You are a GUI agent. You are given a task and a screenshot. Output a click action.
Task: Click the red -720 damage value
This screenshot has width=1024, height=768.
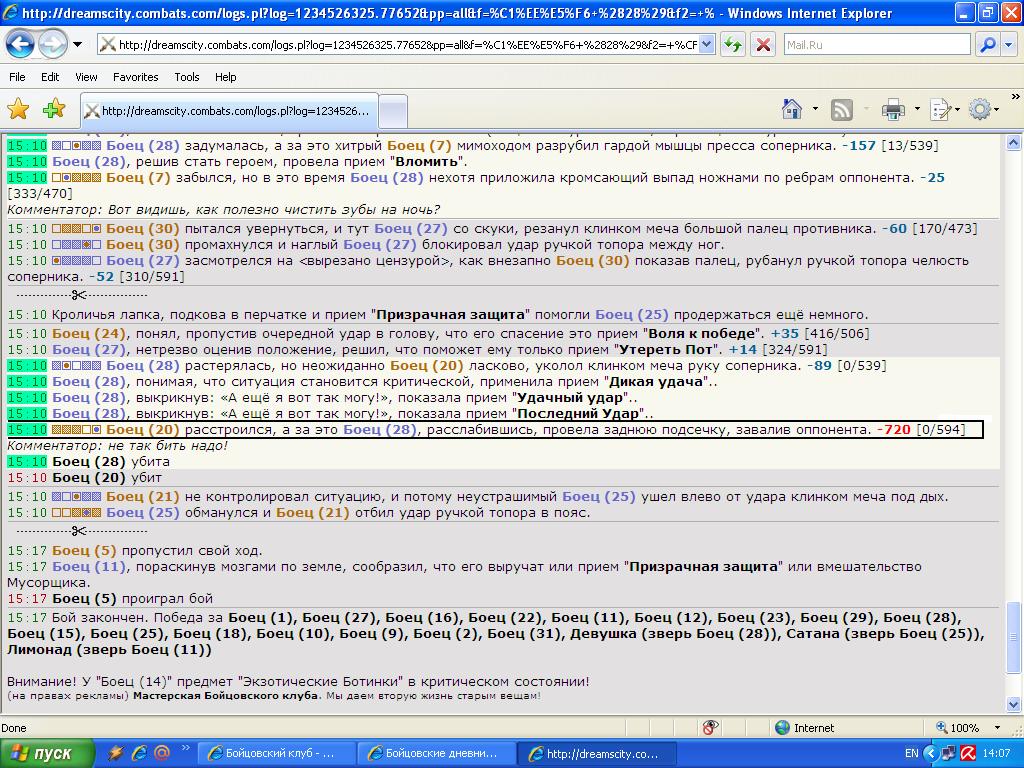pos(893,430)
